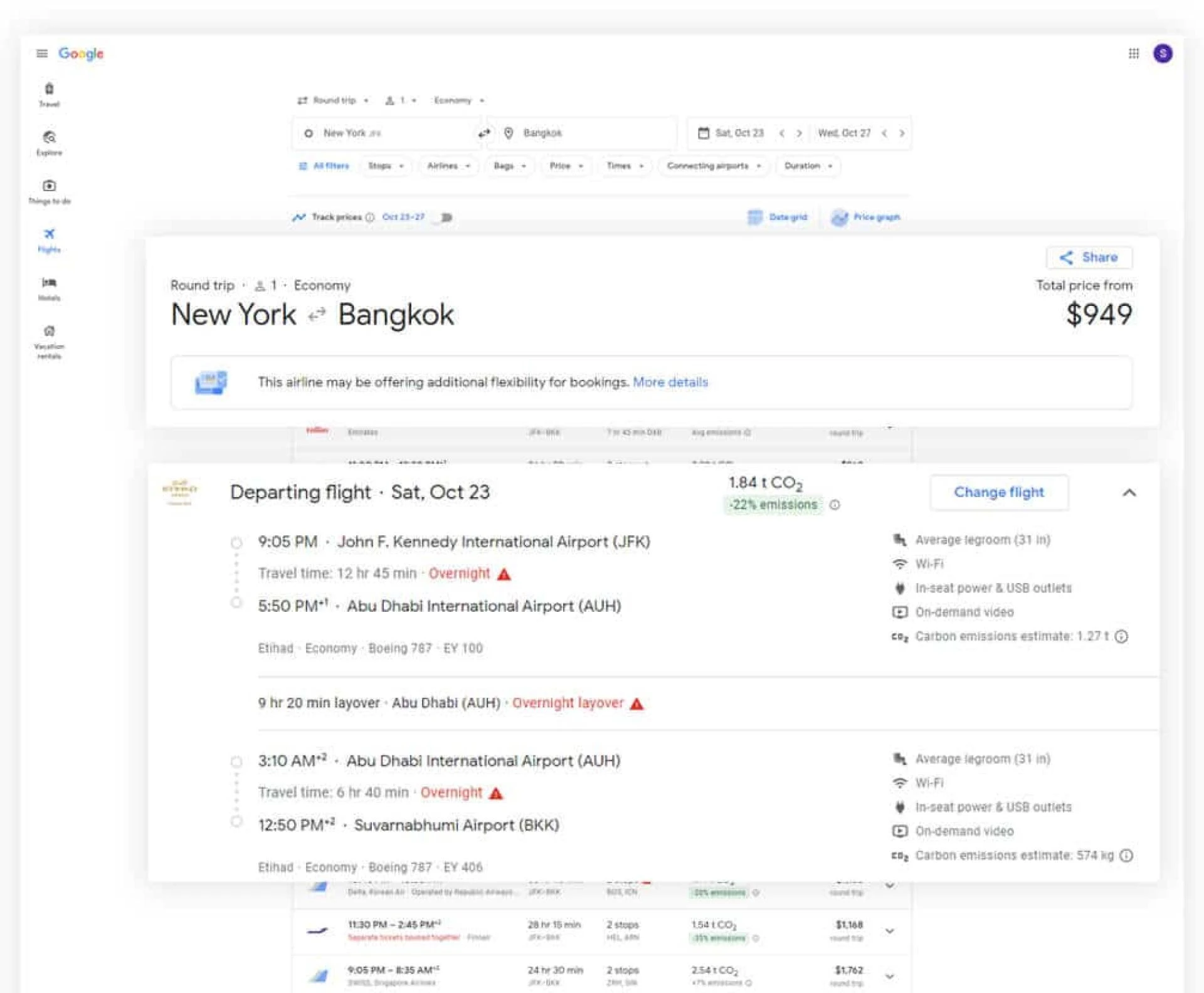This screenshot has width=1204, height=993.
Task: Collapse the departing flight details panel
Action: [x=1131, y=493]
